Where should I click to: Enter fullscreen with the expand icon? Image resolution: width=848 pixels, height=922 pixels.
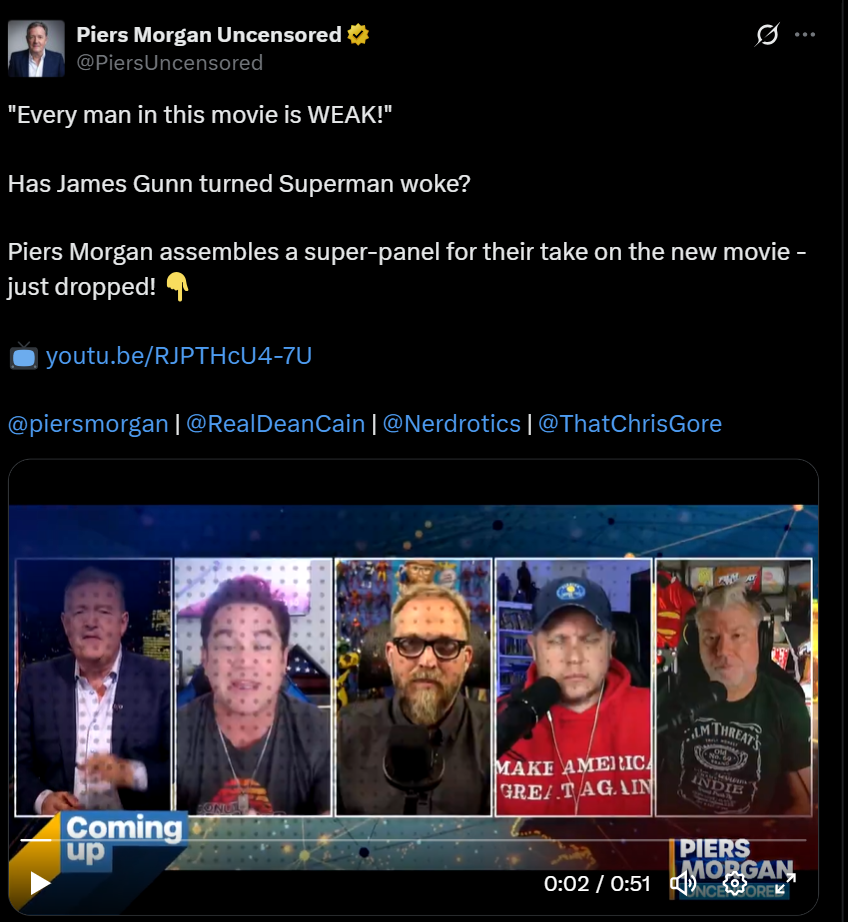click(785, 883)
